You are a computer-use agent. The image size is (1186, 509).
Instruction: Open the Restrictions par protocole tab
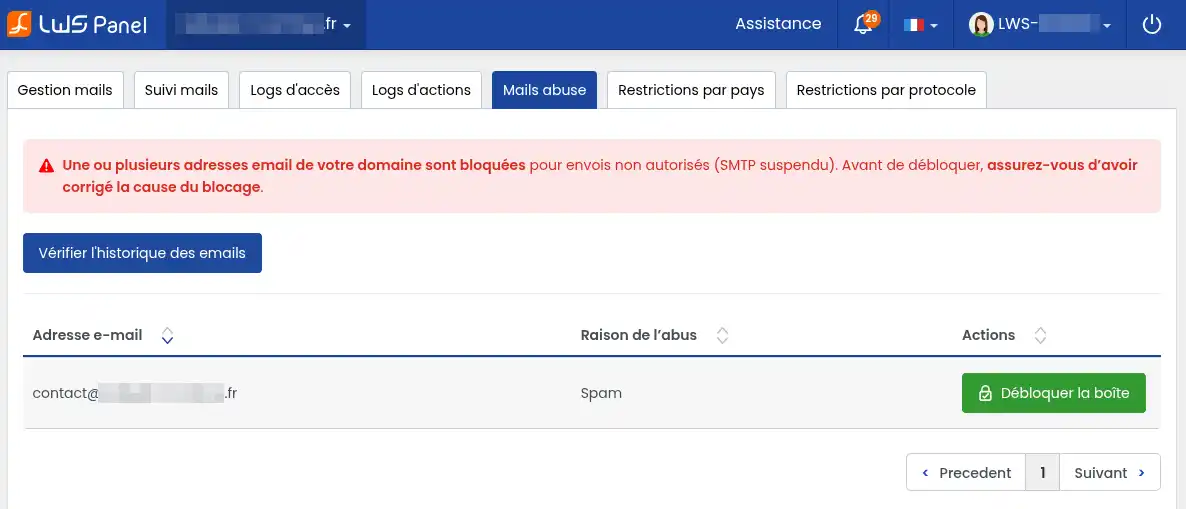(886, 90)
